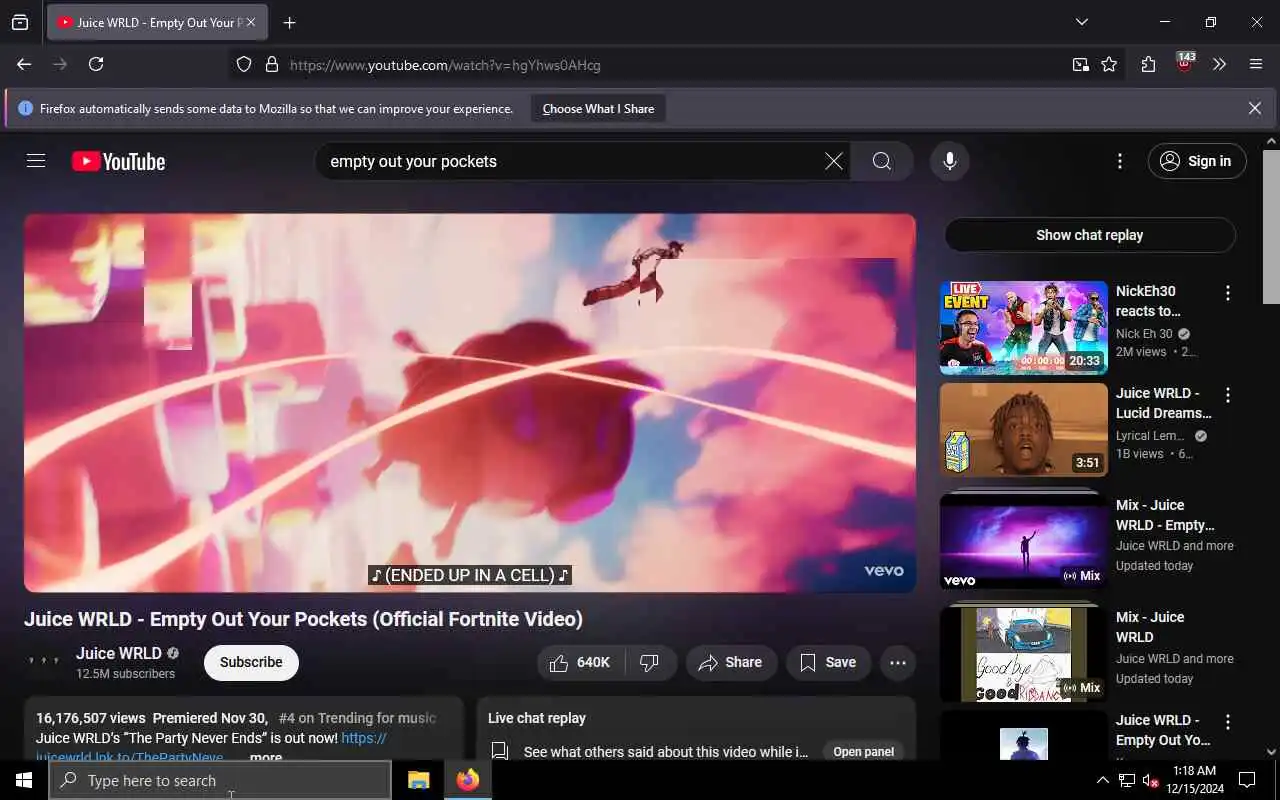Open panel for live chat replay
This screenshot has width=1280, height=800.
tap(863, 752)
